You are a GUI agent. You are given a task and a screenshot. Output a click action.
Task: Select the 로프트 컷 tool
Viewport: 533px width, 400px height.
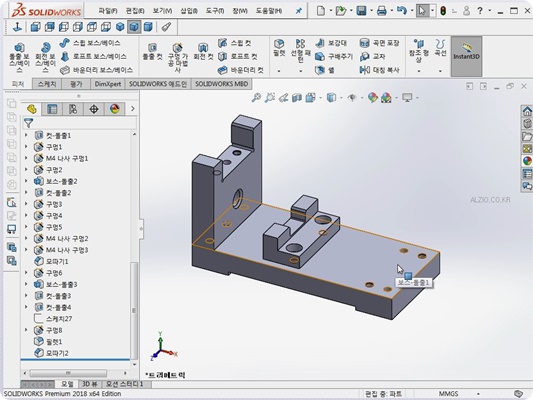[238, 56]
